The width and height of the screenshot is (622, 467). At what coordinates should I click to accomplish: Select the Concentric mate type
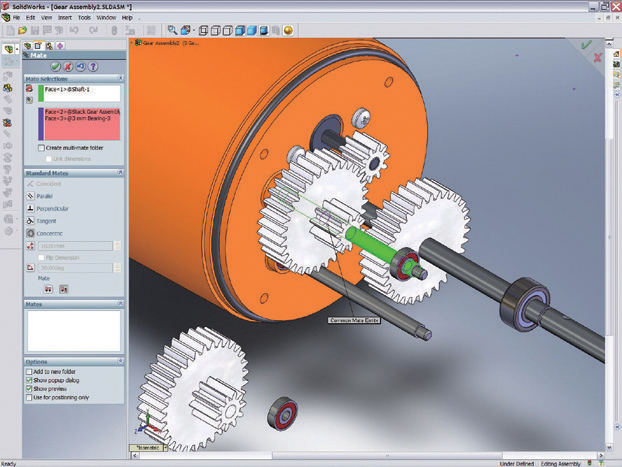point(31,233)
